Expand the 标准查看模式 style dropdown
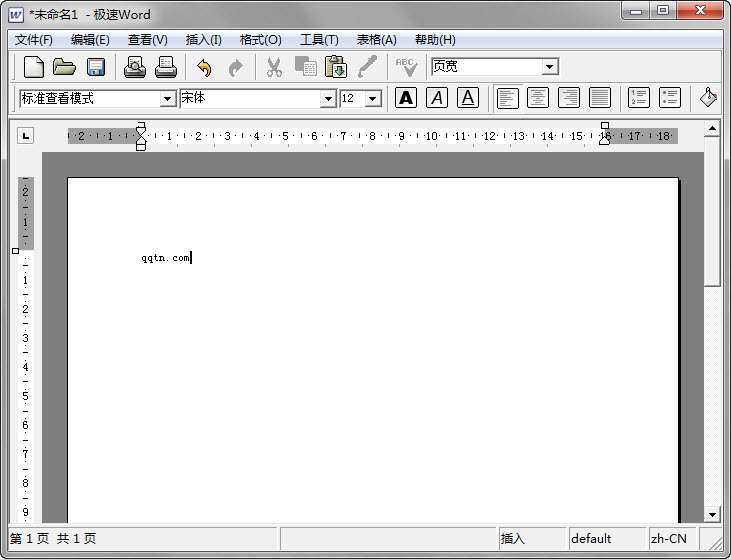 (167, 99)
